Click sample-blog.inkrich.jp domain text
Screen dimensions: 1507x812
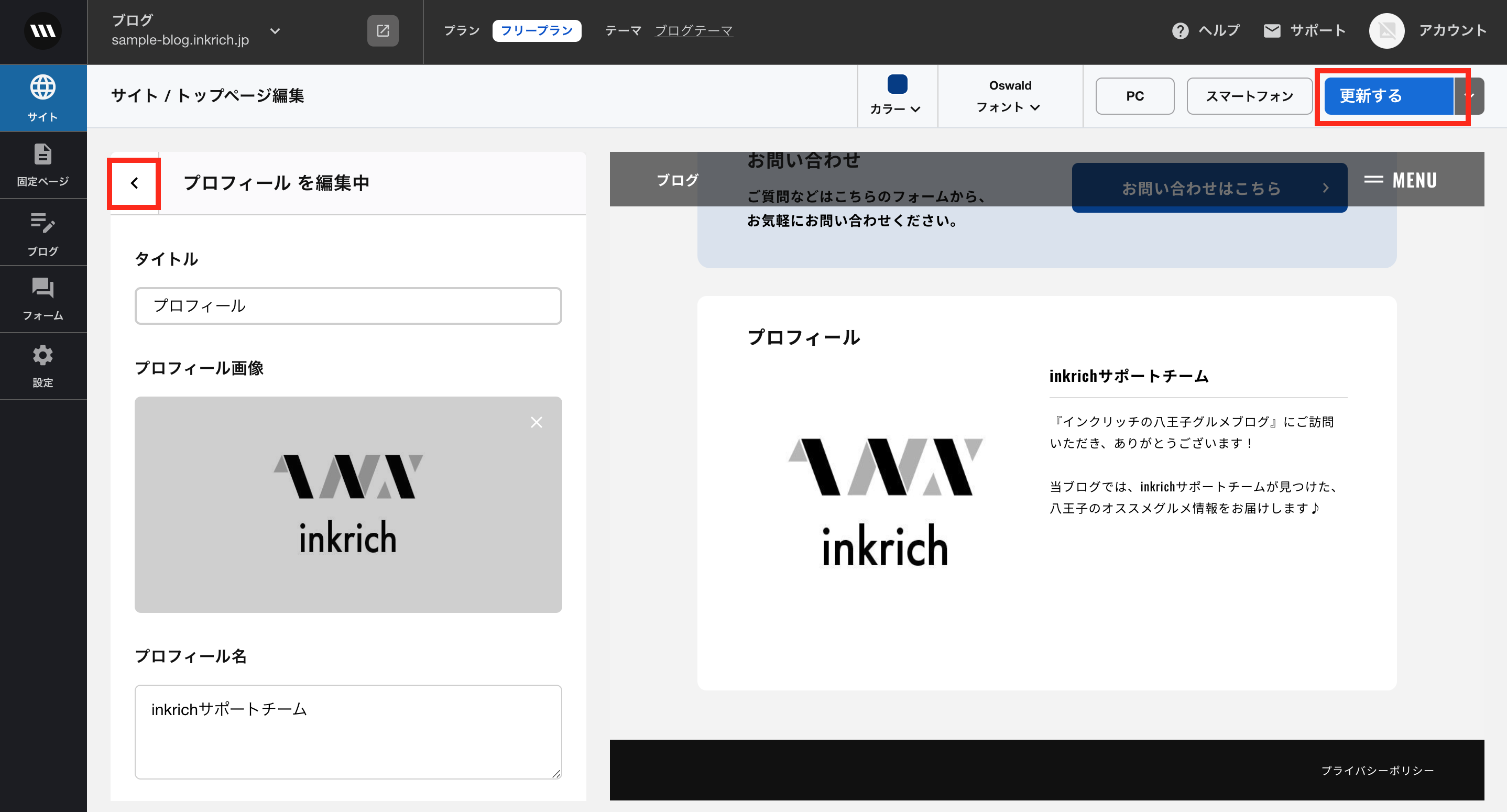(x=180, y=40)
